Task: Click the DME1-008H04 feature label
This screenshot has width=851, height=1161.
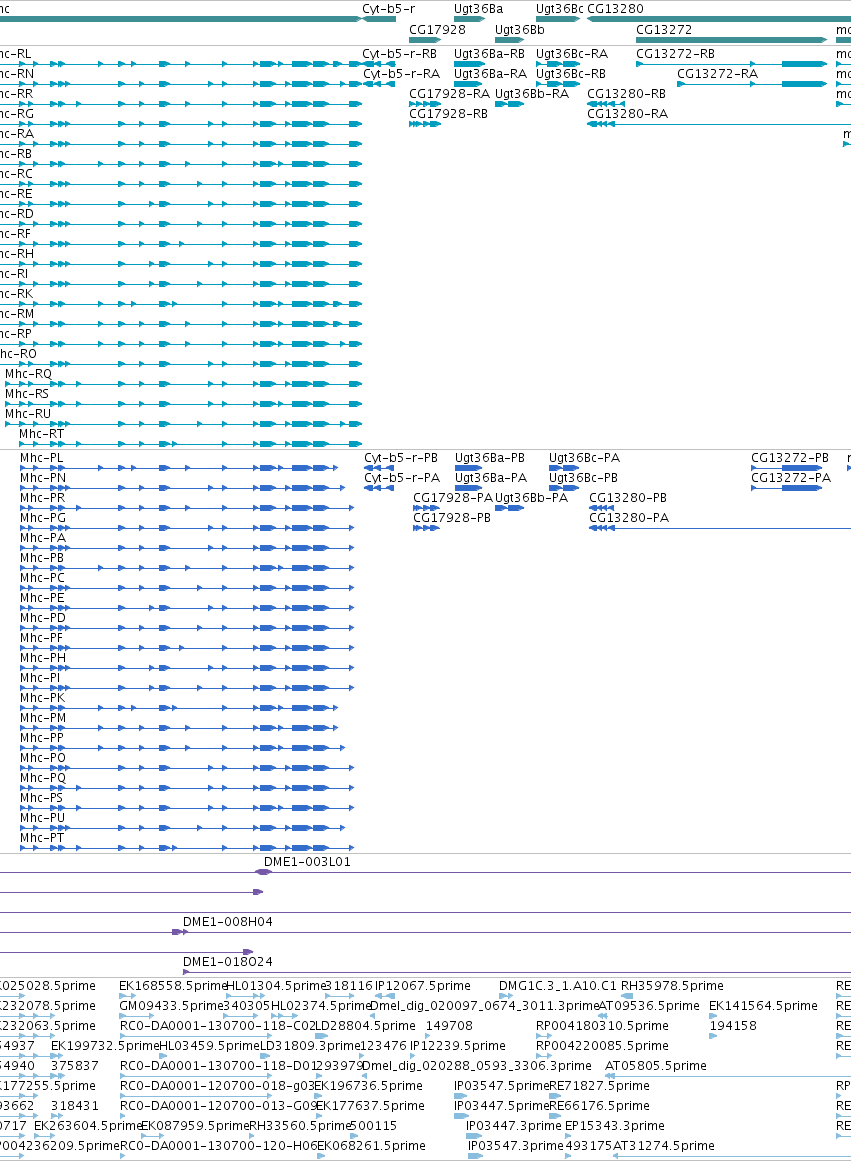Action: 227,923
